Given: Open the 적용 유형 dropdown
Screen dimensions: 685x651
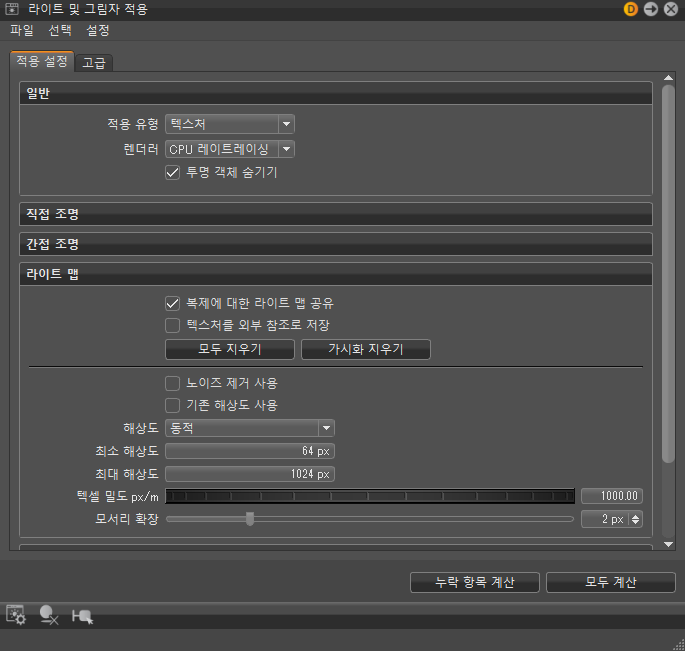Looking at the screenshot, I should point(230,124).
